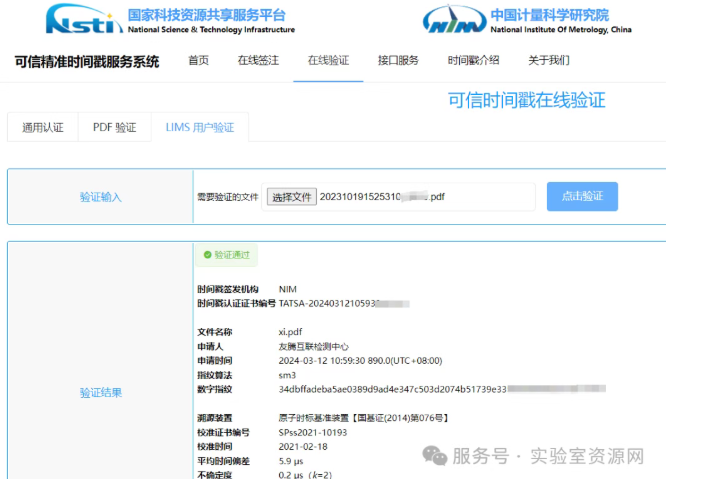Click the 数字指纹 label

215,389
